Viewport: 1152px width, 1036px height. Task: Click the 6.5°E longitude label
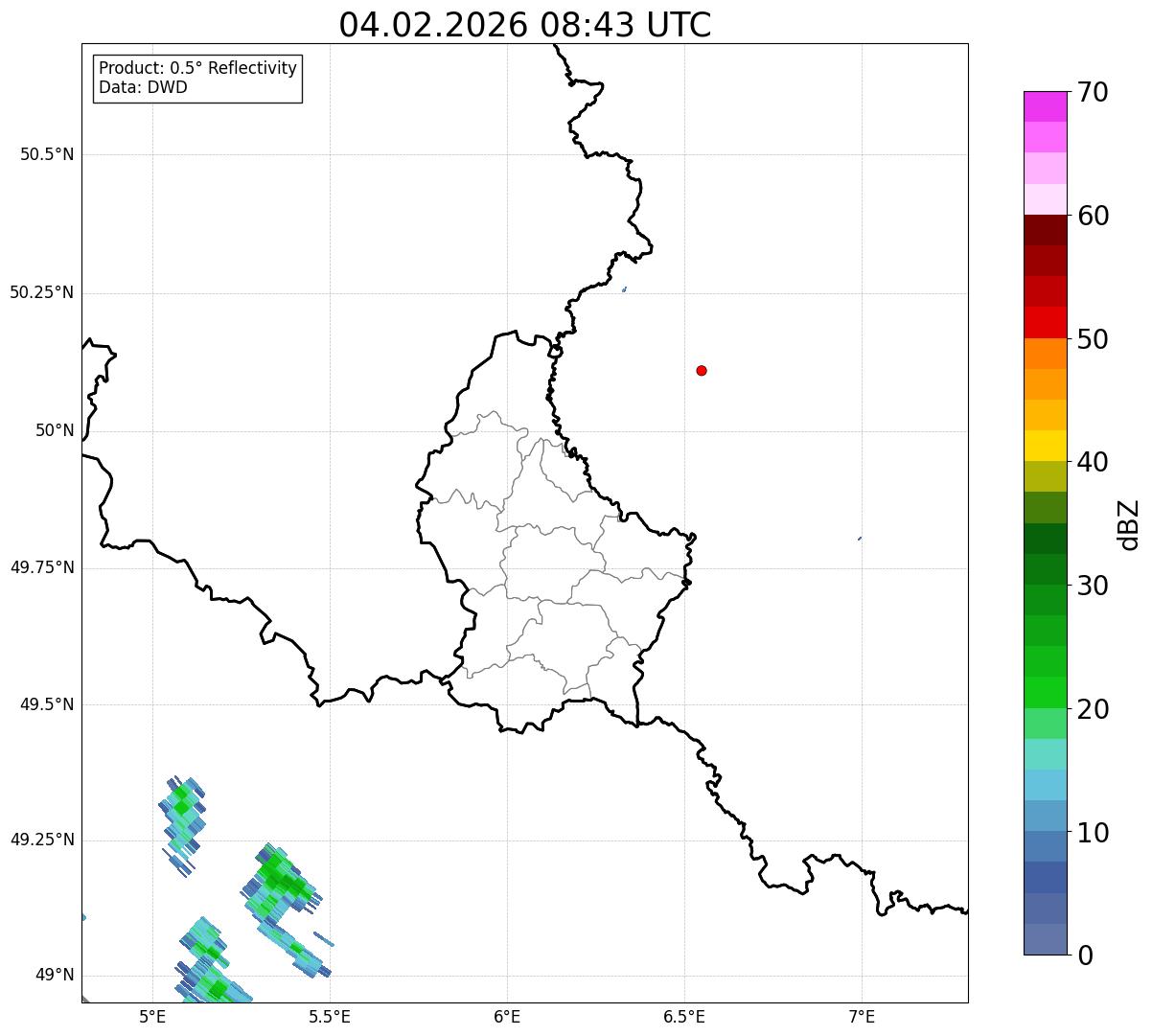click(x=684, y=1017)
